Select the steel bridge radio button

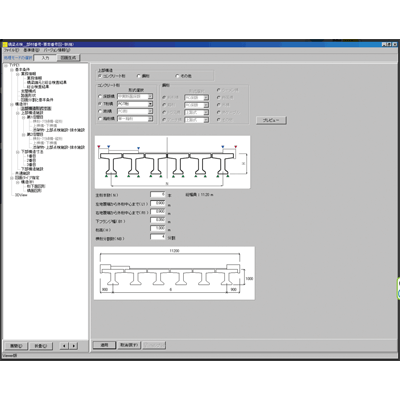139,76
